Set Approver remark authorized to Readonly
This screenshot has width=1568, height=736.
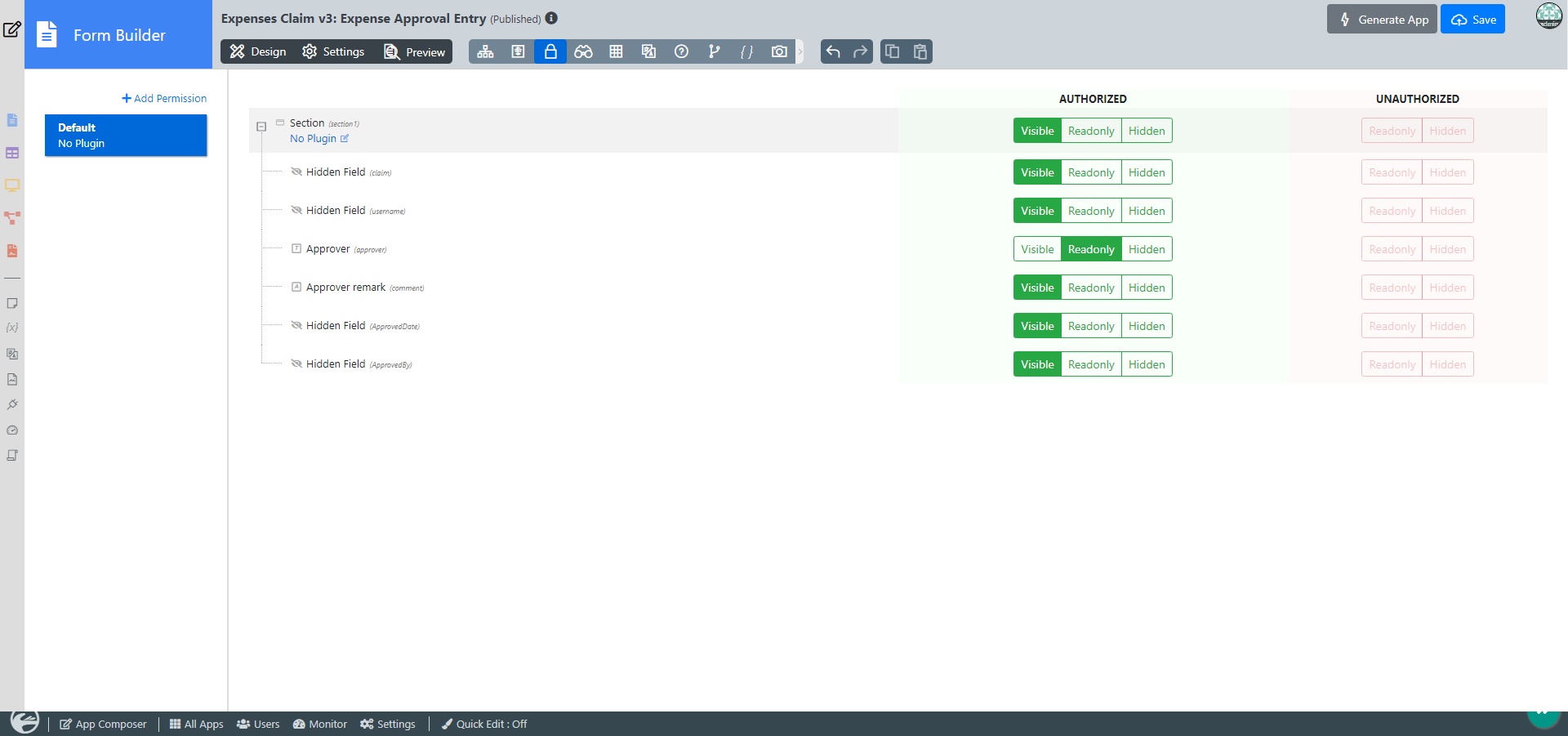click(x=1091, y=288)
